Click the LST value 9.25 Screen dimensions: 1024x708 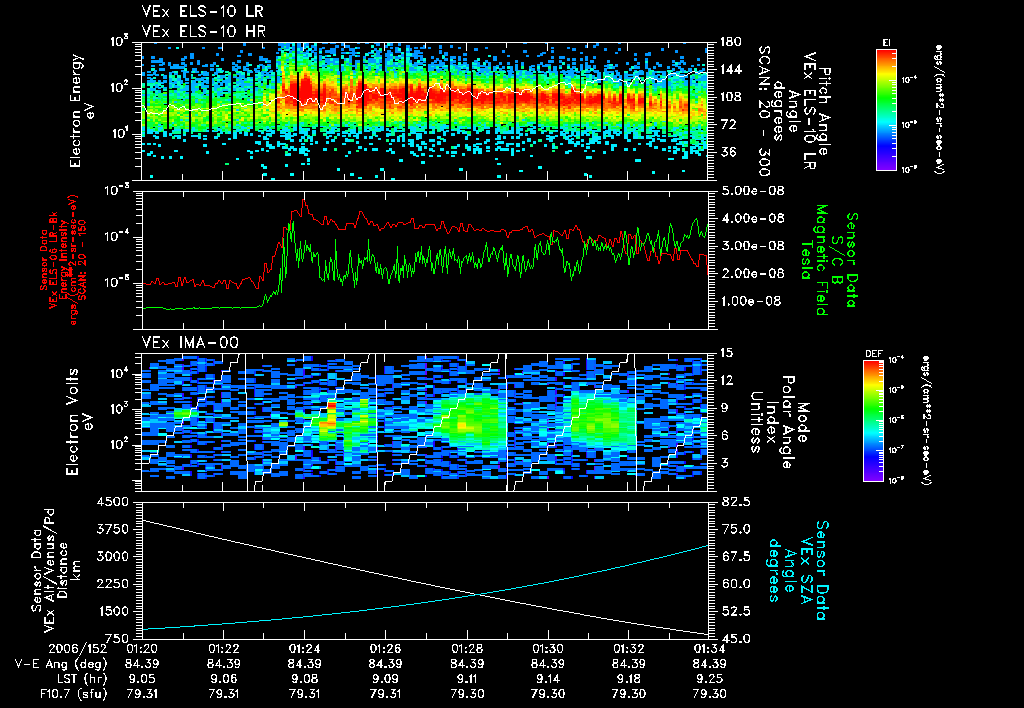(x=709, y=679)
